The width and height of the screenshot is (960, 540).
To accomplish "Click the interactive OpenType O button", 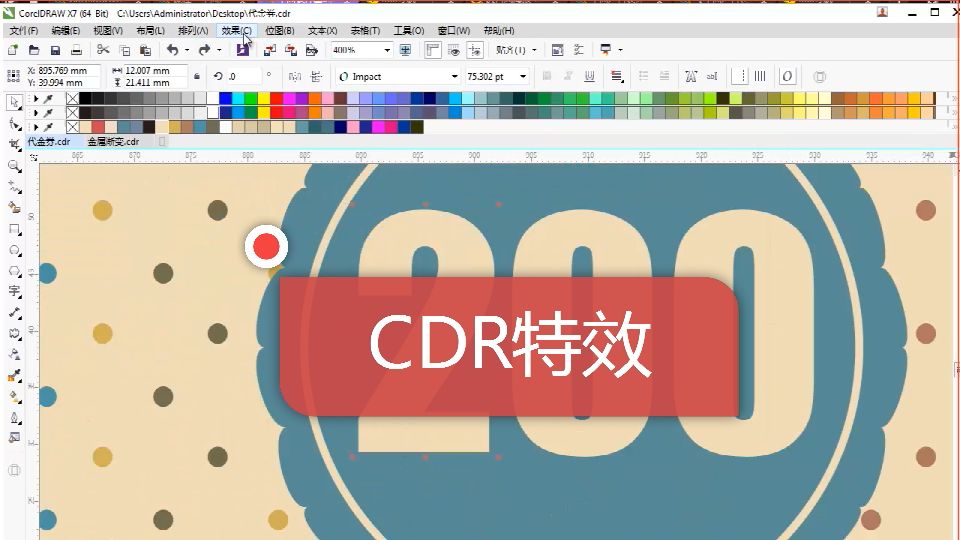I will coord(787,77).
